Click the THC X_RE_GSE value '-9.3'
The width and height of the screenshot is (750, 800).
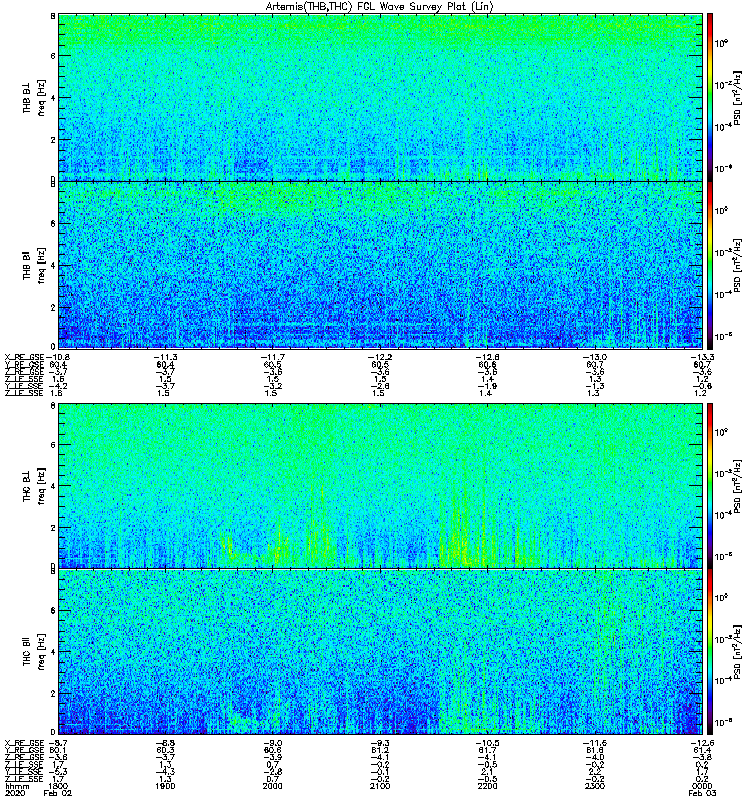pos(380,743)
